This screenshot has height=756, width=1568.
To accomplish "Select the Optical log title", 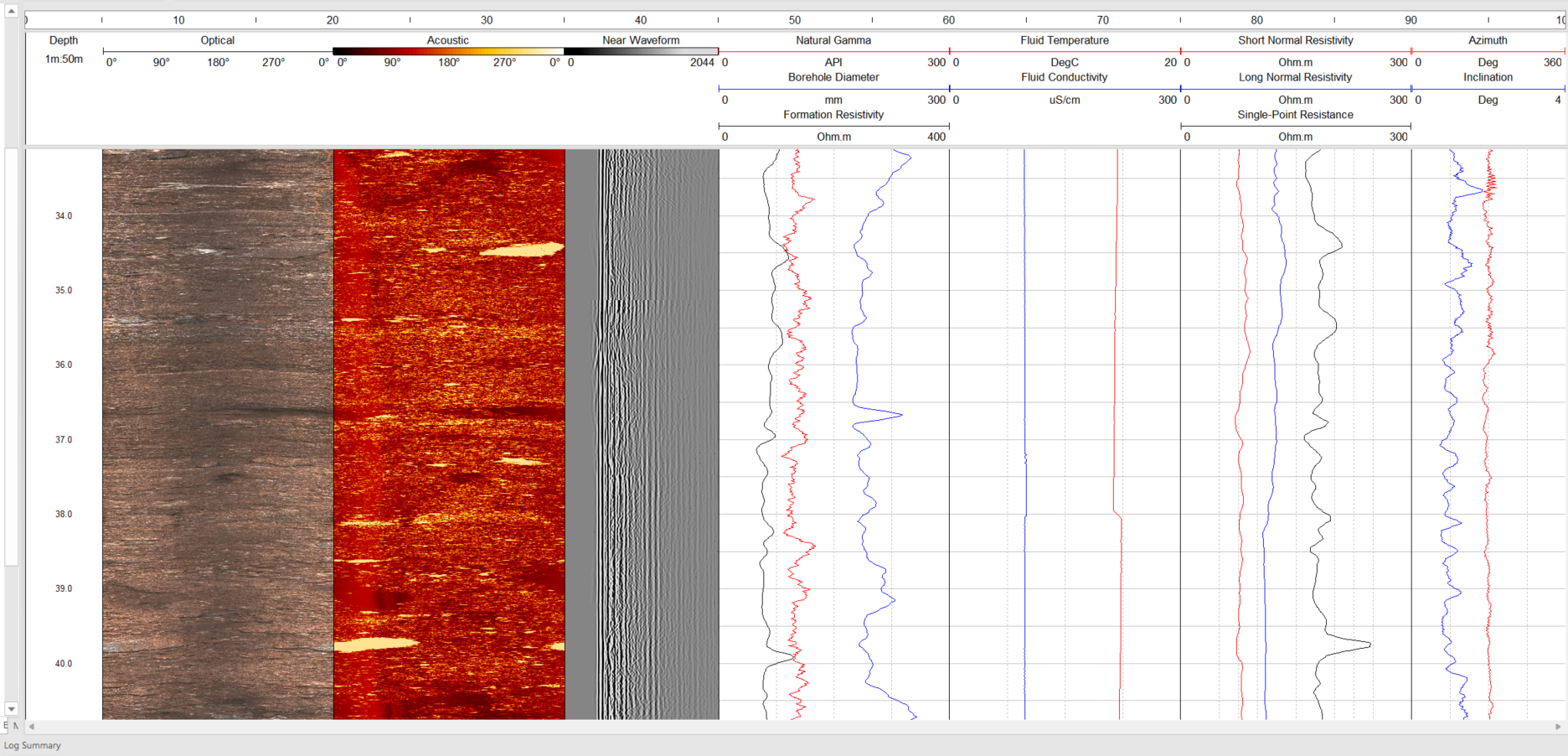I will pos(218,40).
